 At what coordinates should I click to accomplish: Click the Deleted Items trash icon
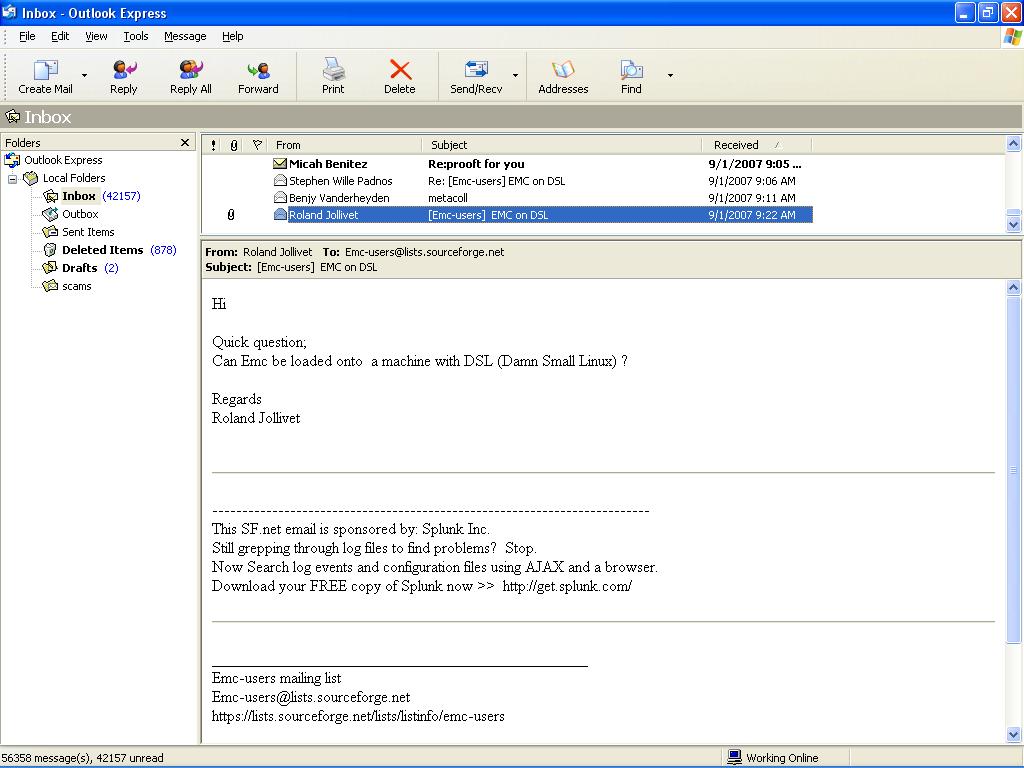pos(50,250)
